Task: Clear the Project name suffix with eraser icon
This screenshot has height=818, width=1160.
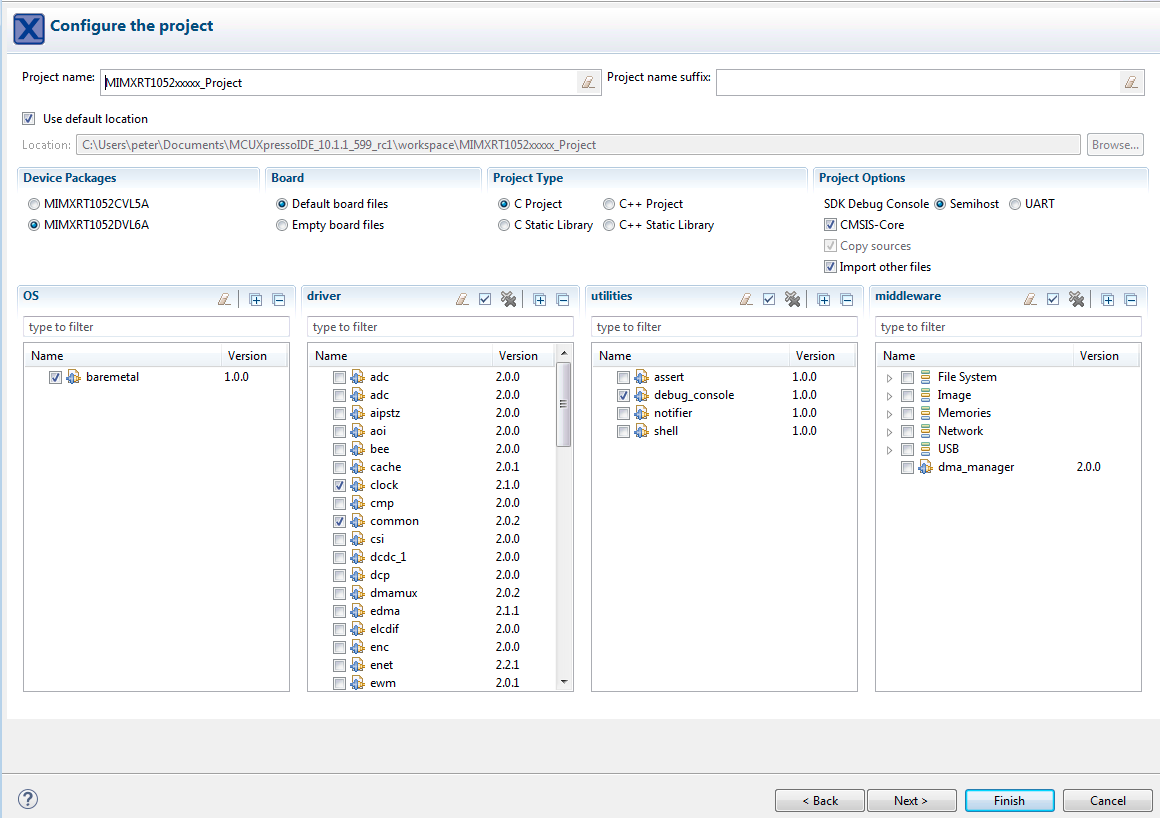Action: click(x=1131, y=82)
